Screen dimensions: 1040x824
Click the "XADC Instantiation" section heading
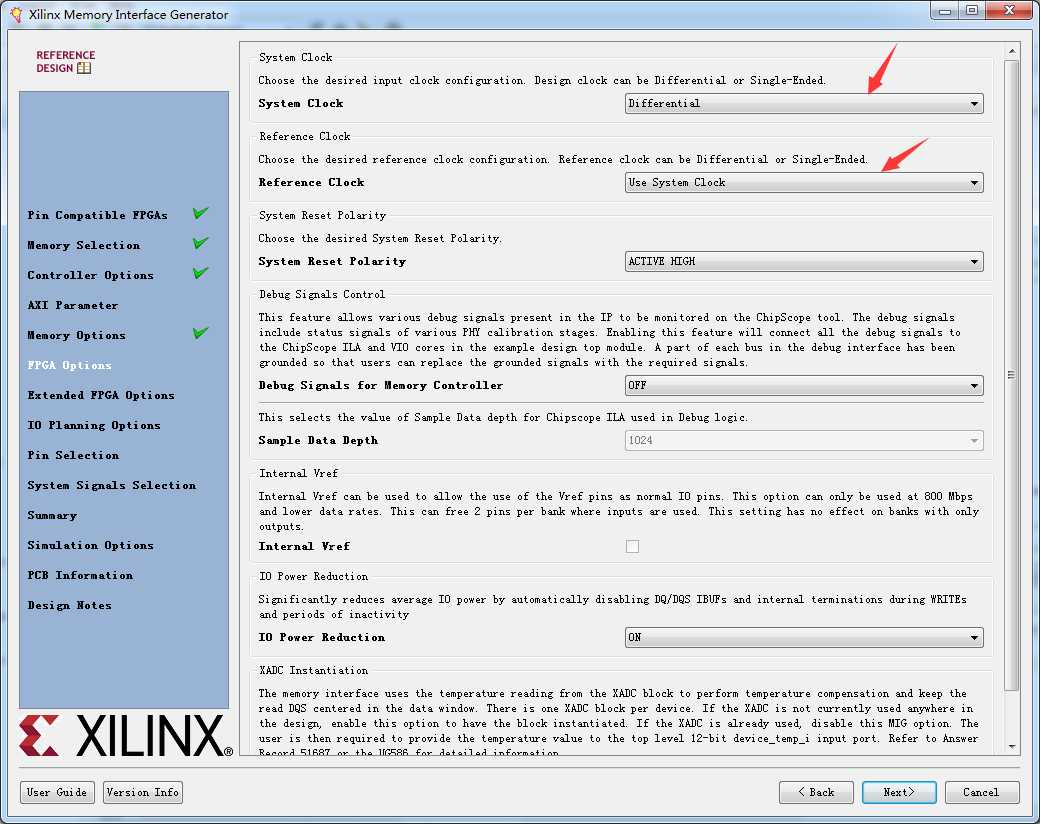314,670
